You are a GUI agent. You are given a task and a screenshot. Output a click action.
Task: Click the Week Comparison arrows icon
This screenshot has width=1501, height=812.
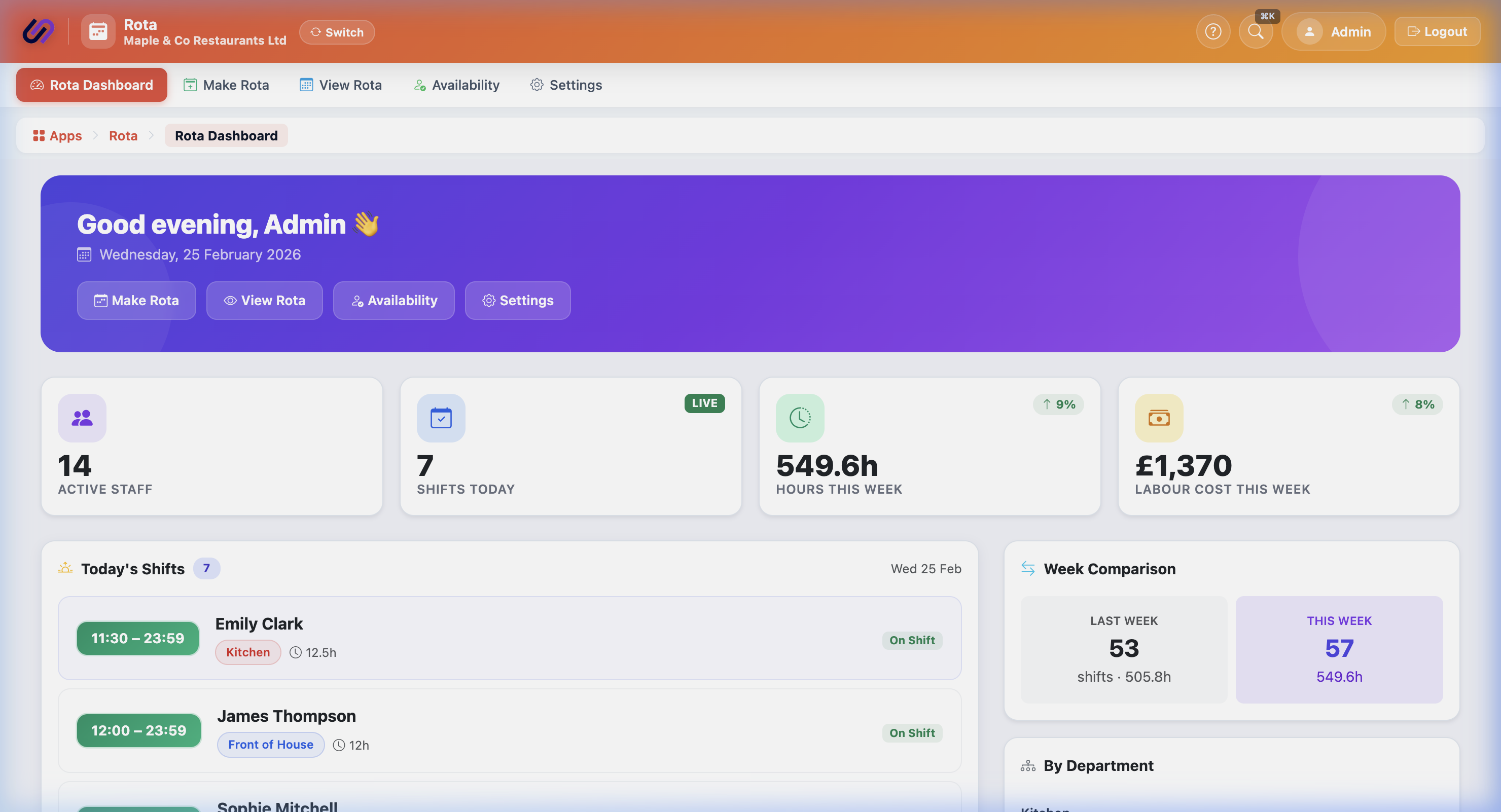pyautogui.click(x=1028, y=569)
